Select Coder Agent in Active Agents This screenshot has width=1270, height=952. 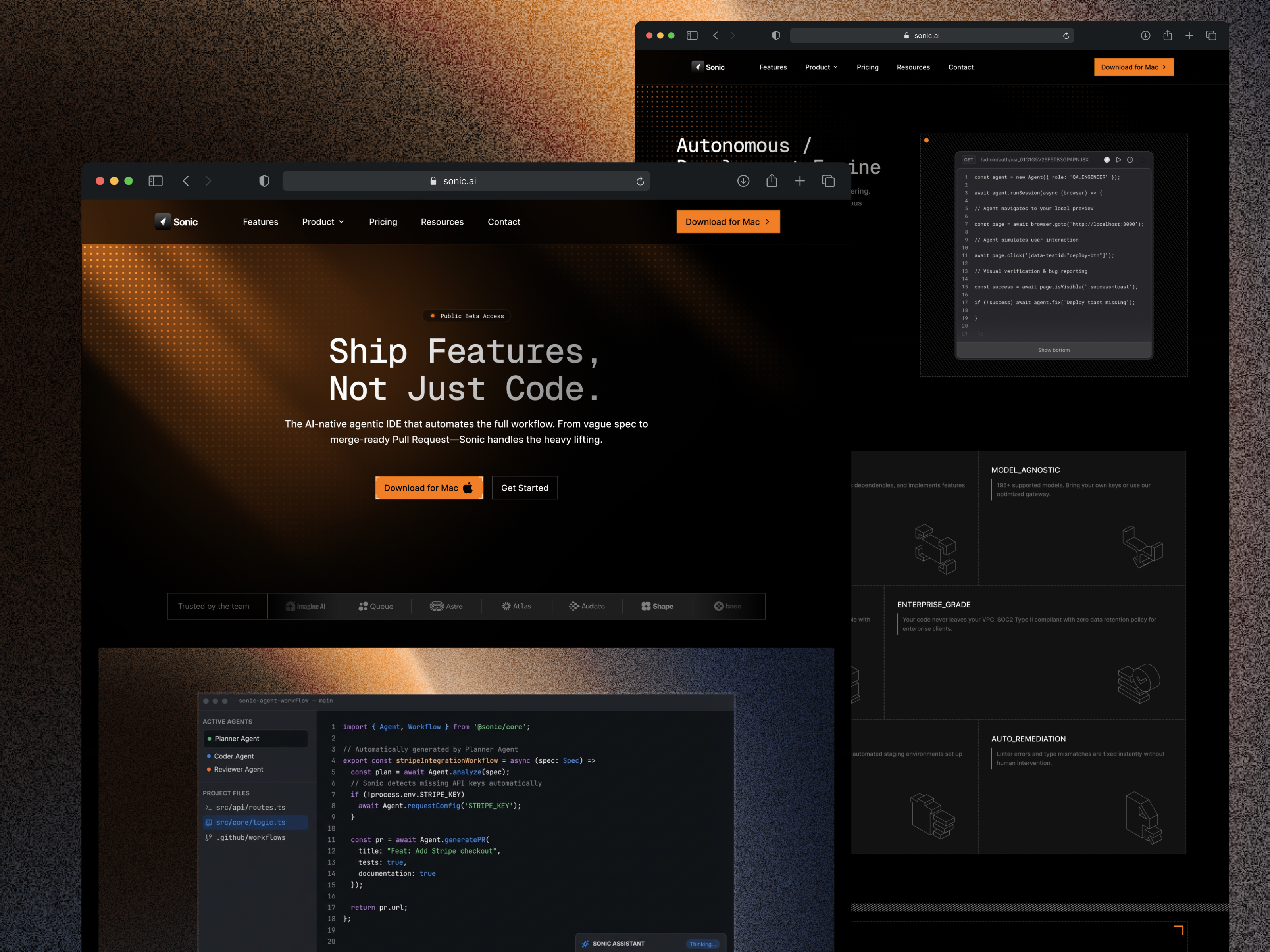point(230,756)
